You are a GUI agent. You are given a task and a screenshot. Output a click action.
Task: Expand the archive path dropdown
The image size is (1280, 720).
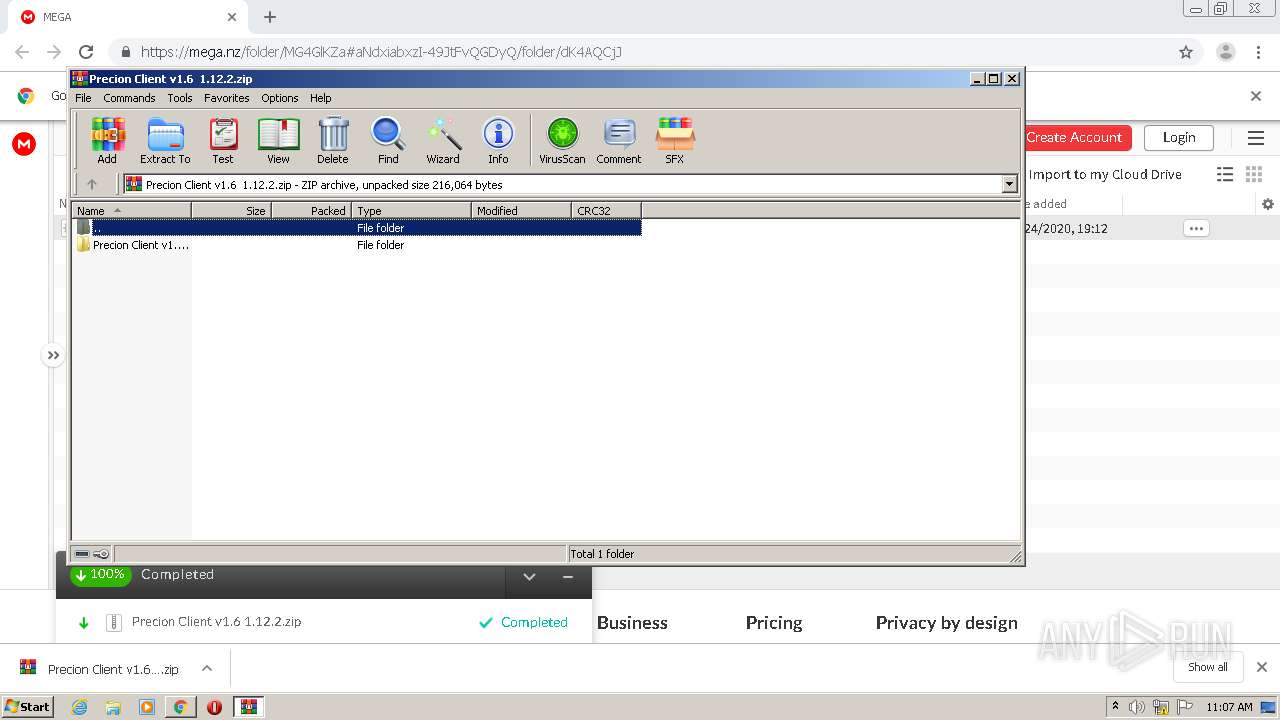click(x=1009, y=184)
